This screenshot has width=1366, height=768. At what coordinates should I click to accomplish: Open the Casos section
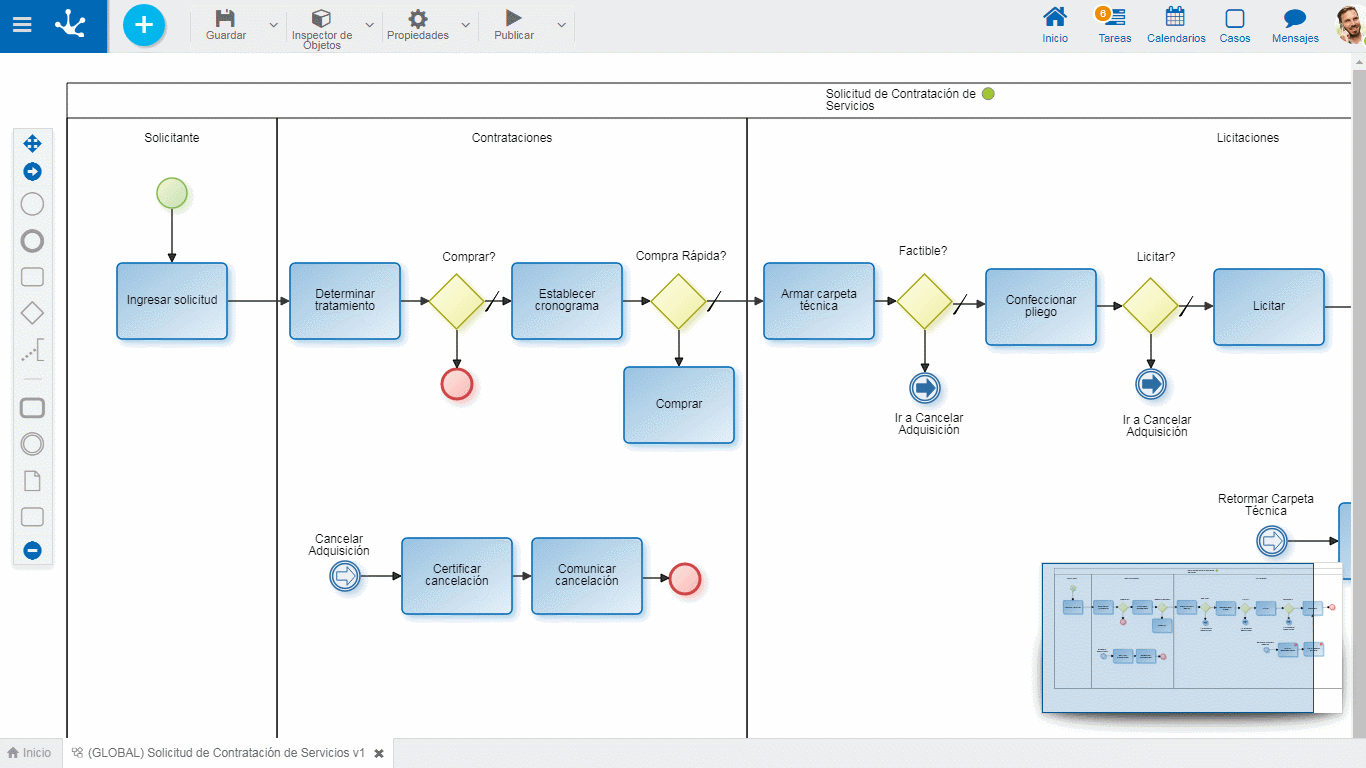[1235, 25]
